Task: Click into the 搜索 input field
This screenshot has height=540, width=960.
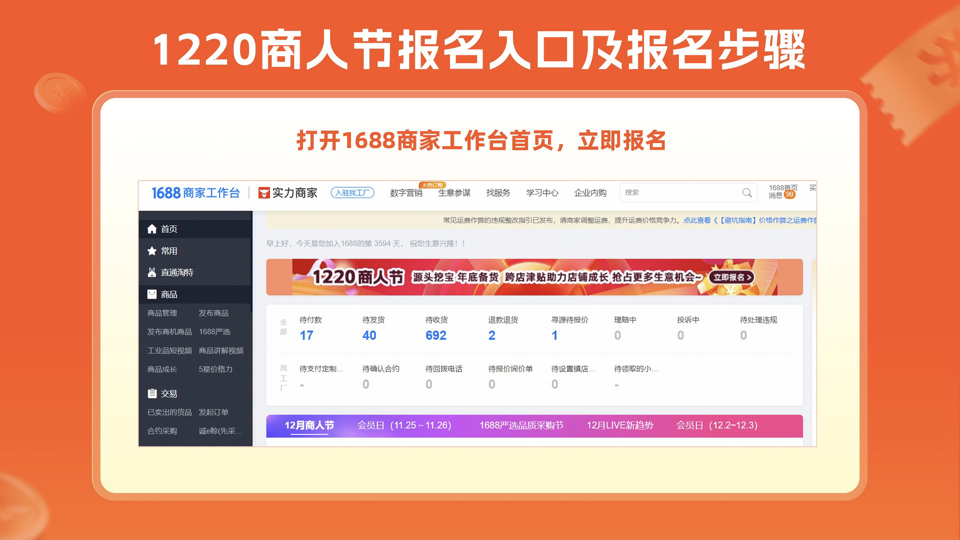Action: [x=680, y=193]
